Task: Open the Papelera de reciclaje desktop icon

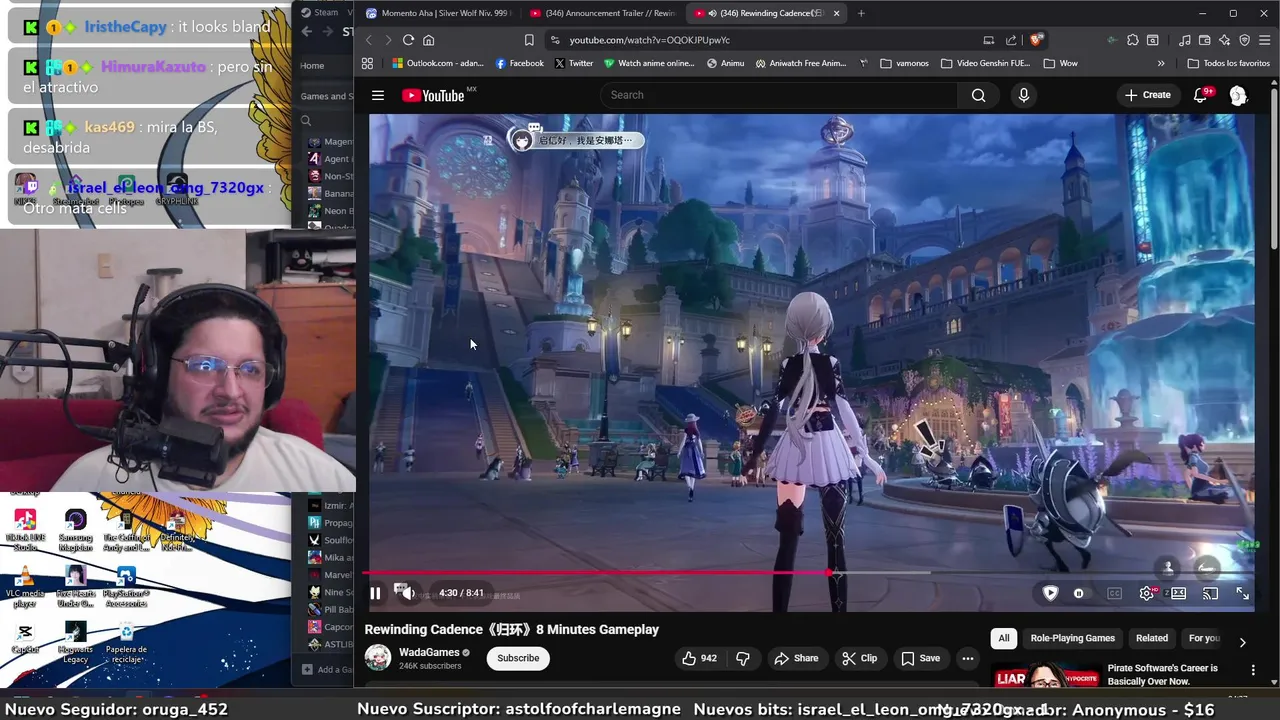Action: (126, 643)
